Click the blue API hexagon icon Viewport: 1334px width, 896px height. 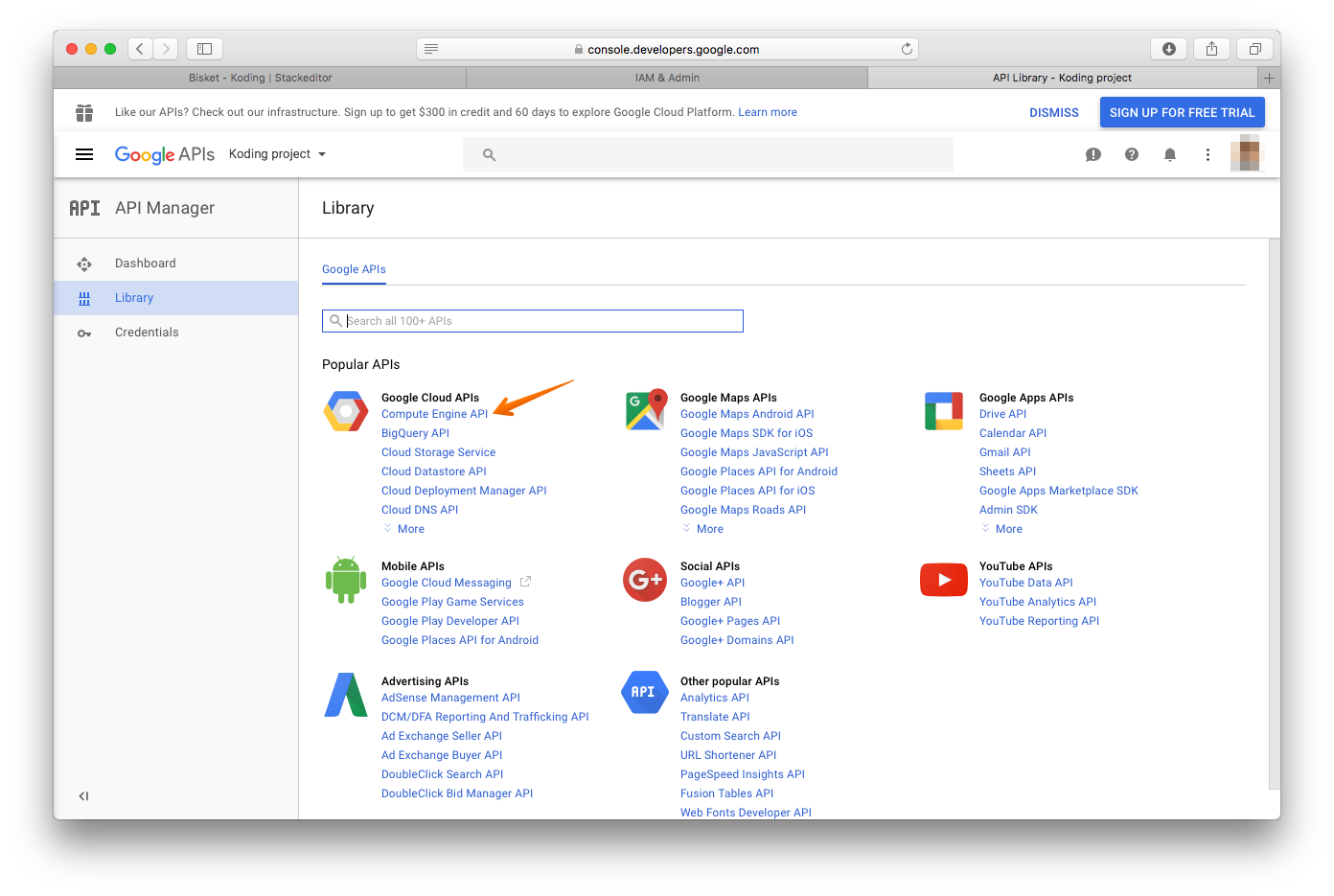click(645, 692)
